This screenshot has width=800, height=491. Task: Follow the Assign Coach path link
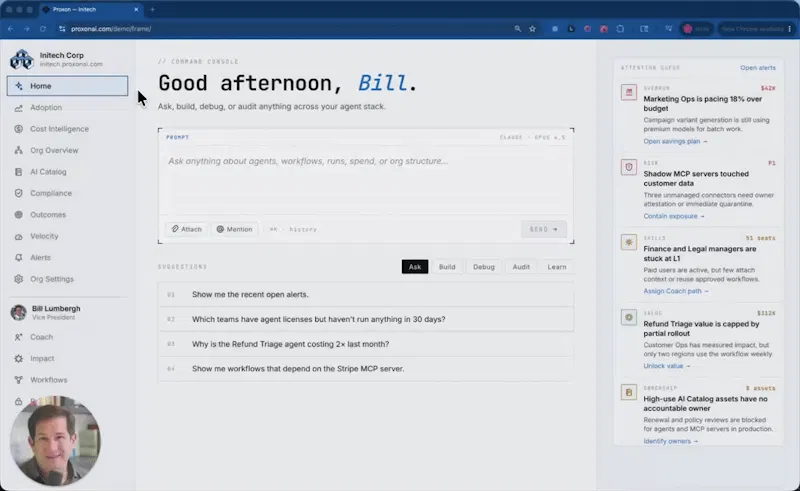(676, 291)
